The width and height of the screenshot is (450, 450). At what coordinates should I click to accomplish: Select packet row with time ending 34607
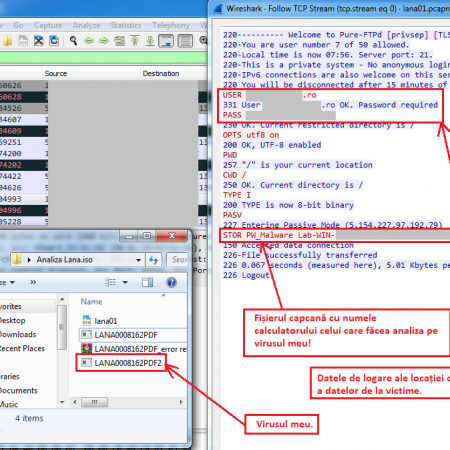point(103,120)
